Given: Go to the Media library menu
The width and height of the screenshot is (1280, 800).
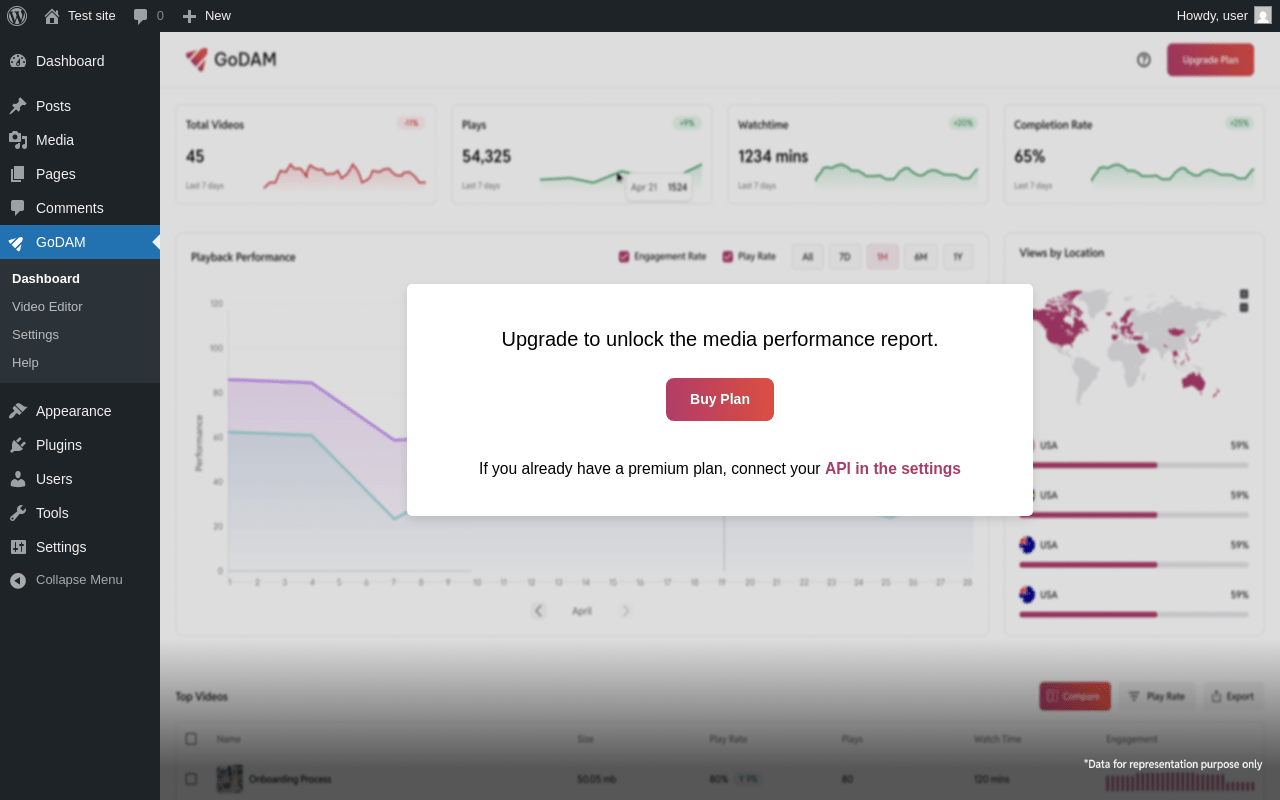Looking at the screenshot, I should (80, 140).
